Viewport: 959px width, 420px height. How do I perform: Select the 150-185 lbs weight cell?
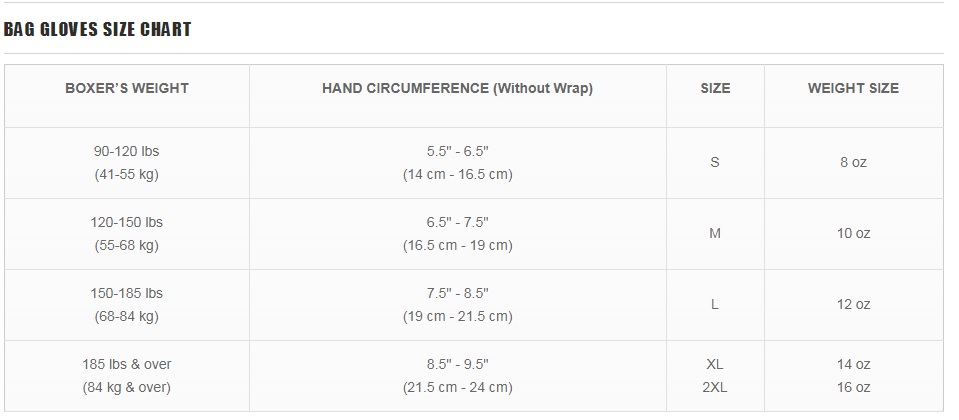[127, 304]
